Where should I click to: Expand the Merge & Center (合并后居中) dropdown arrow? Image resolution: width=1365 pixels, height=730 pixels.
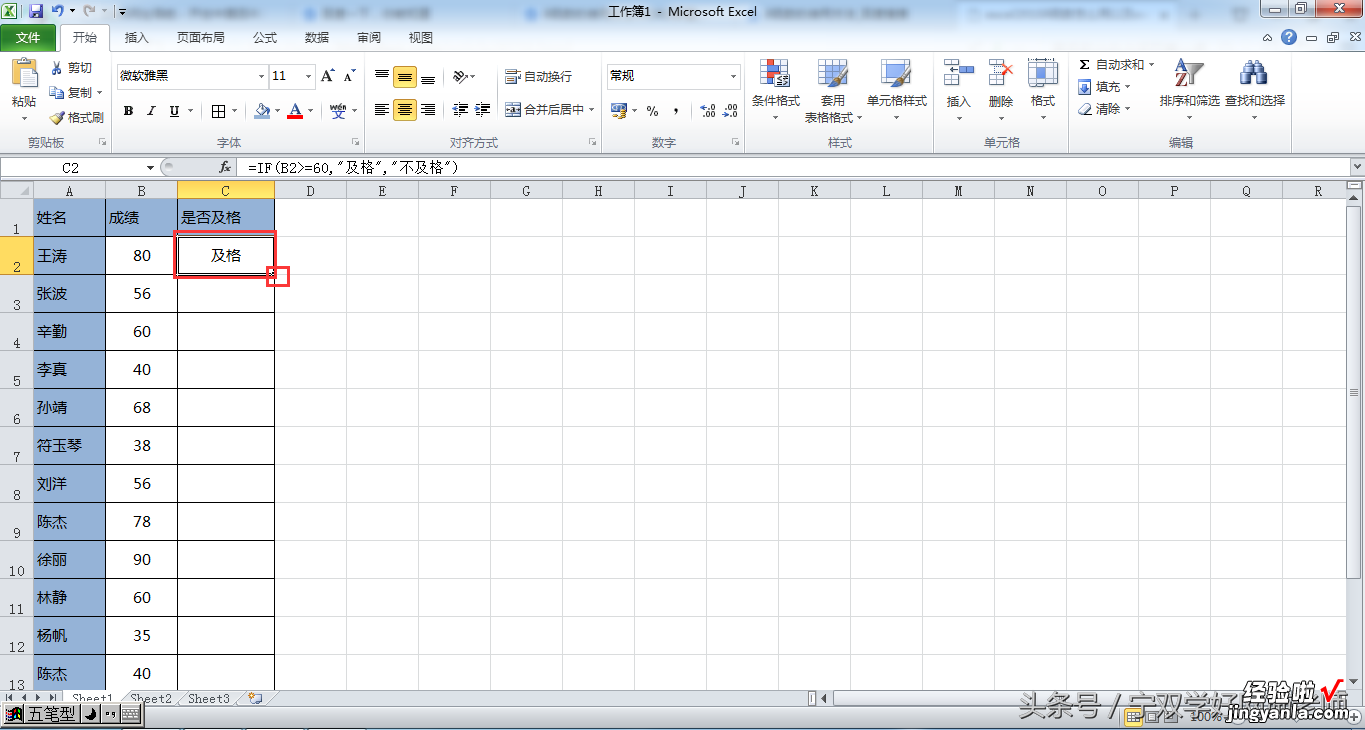tap(592, 110)
